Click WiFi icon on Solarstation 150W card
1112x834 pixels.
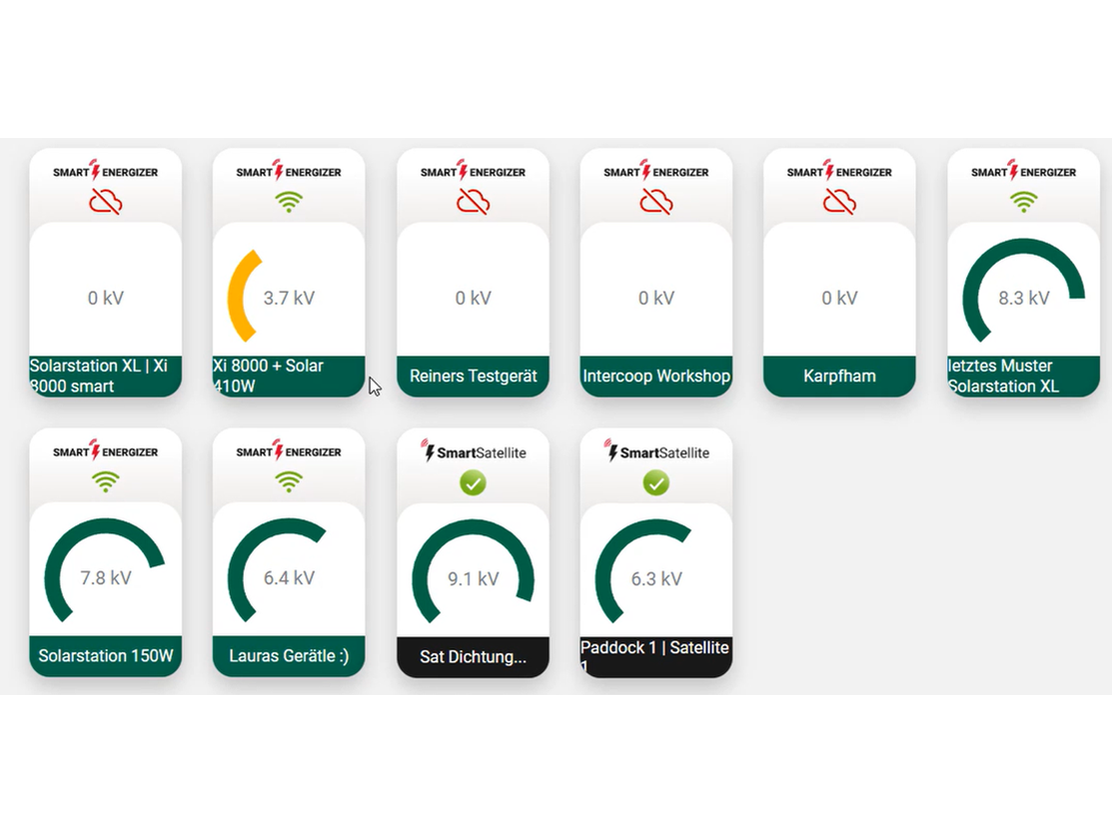(105, 482)
